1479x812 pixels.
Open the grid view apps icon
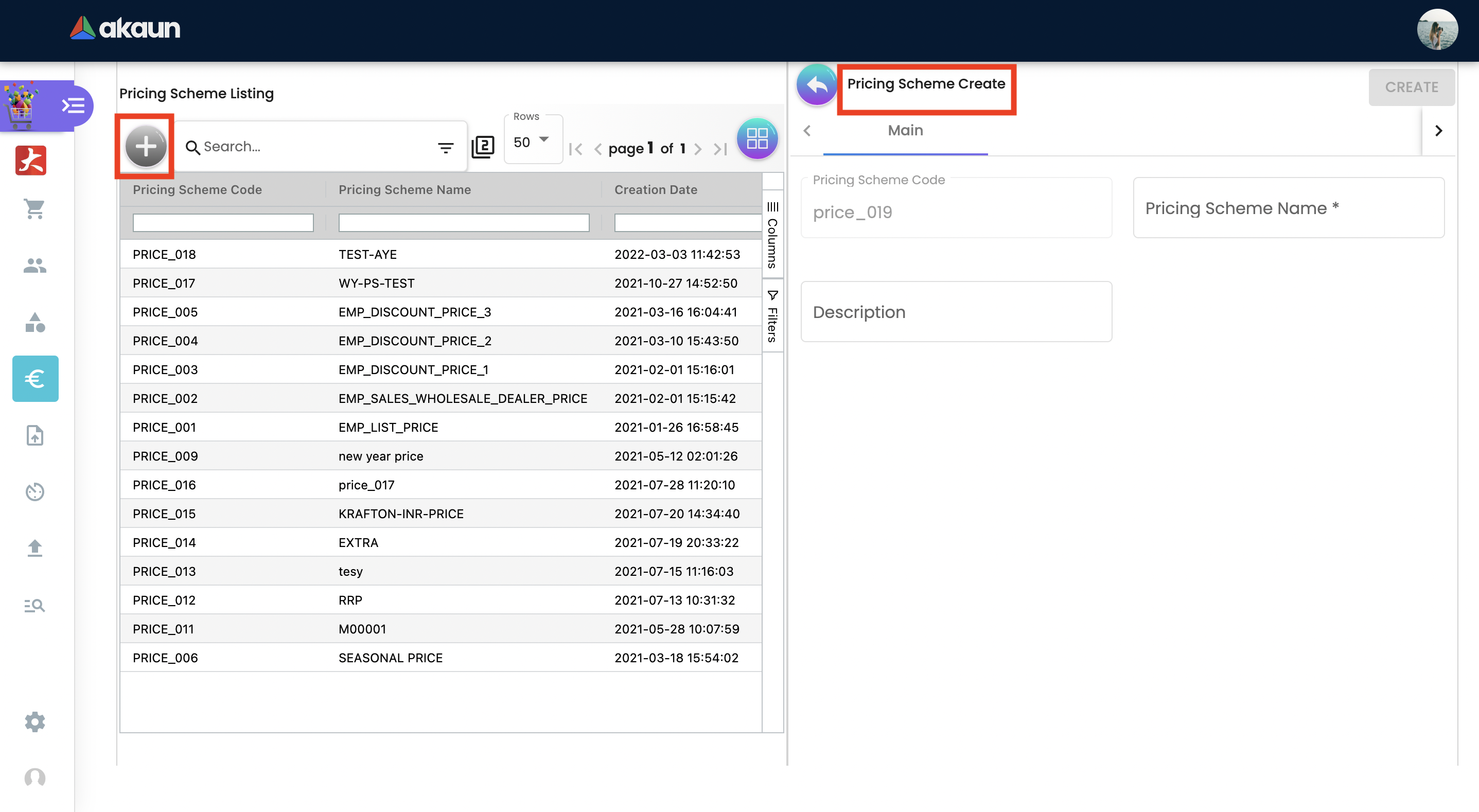(756, 139)
